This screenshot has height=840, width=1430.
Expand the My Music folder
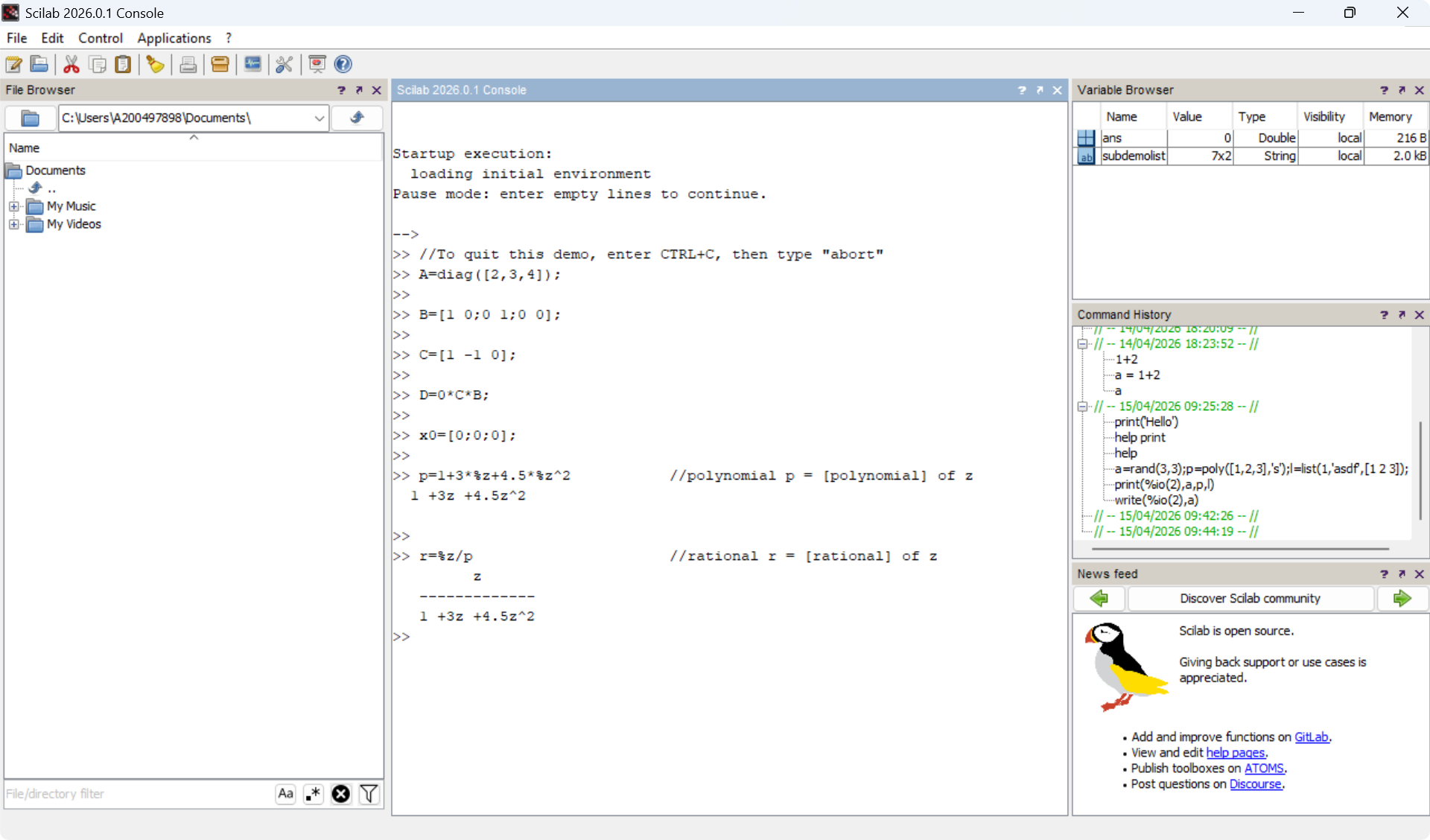coord(13,206)
